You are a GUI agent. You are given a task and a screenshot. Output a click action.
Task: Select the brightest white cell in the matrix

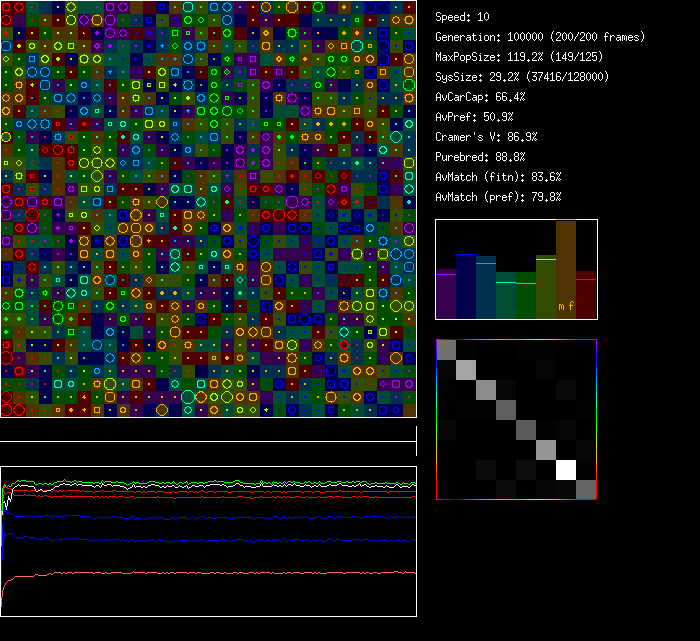click(567, 469)
